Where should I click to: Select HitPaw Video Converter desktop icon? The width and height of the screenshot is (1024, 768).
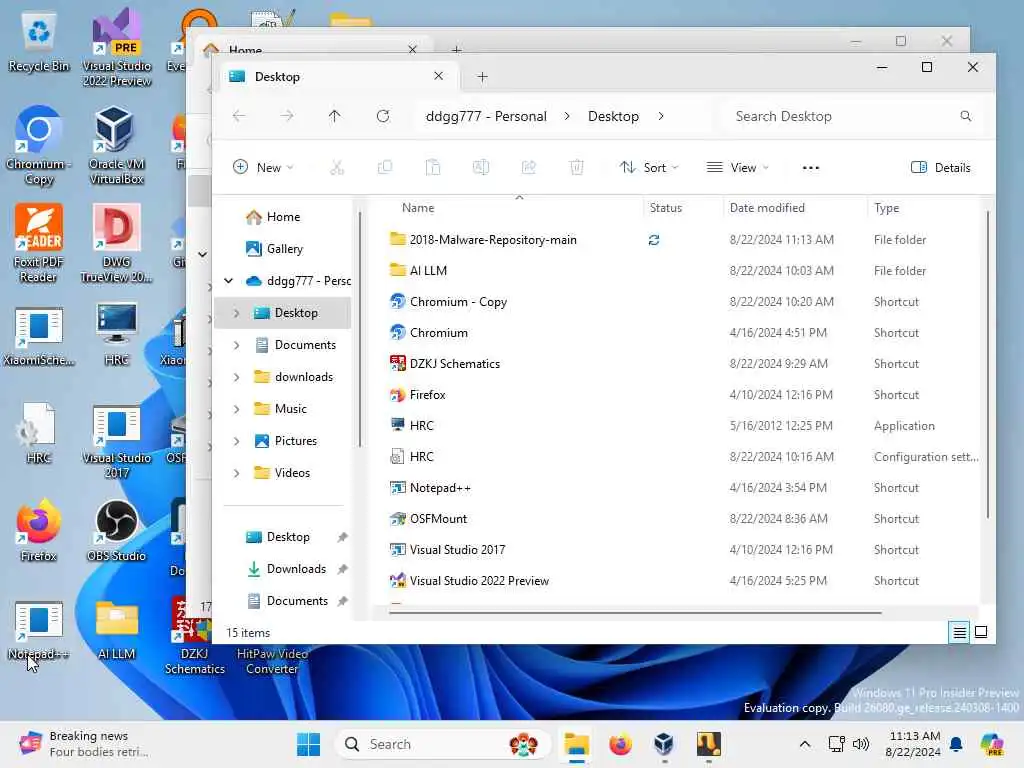tap(272, 661)
